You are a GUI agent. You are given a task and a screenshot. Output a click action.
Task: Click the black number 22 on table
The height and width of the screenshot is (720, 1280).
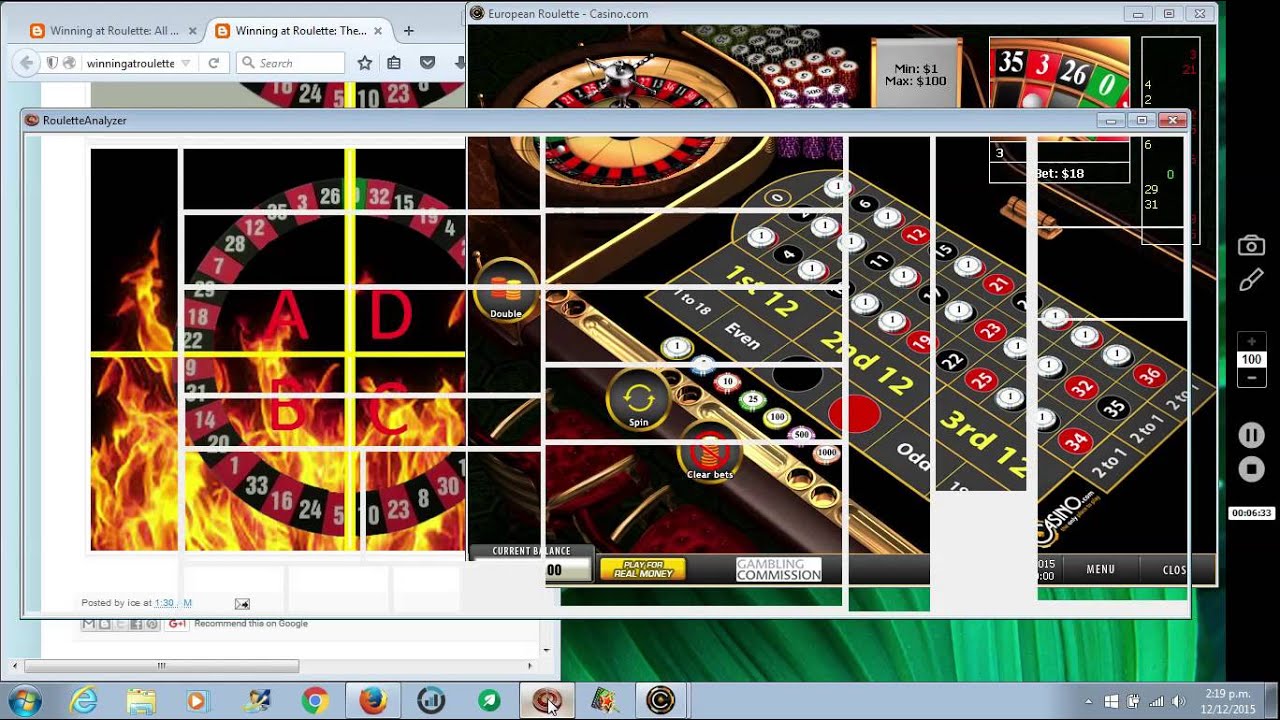pyautogui.click(x=952, y=361)
